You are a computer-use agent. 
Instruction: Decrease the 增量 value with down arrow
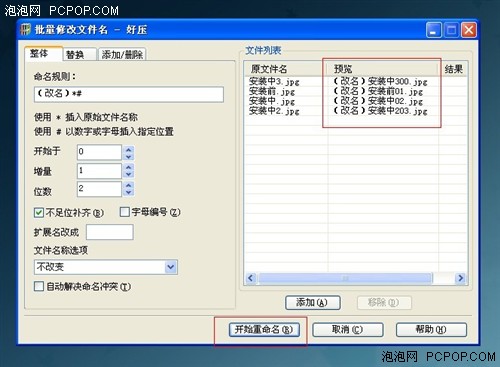129,175
